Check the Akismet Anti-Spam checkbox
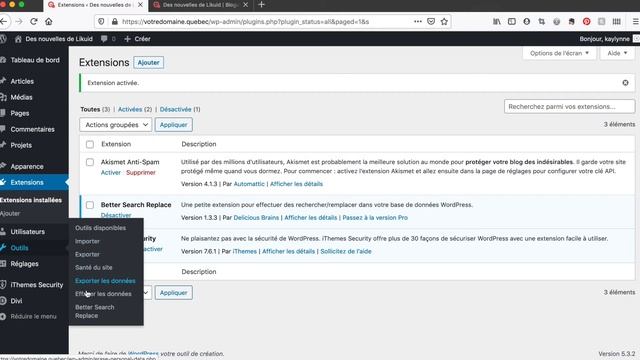This screenshot has width=640, height=360. coord(90,162)
